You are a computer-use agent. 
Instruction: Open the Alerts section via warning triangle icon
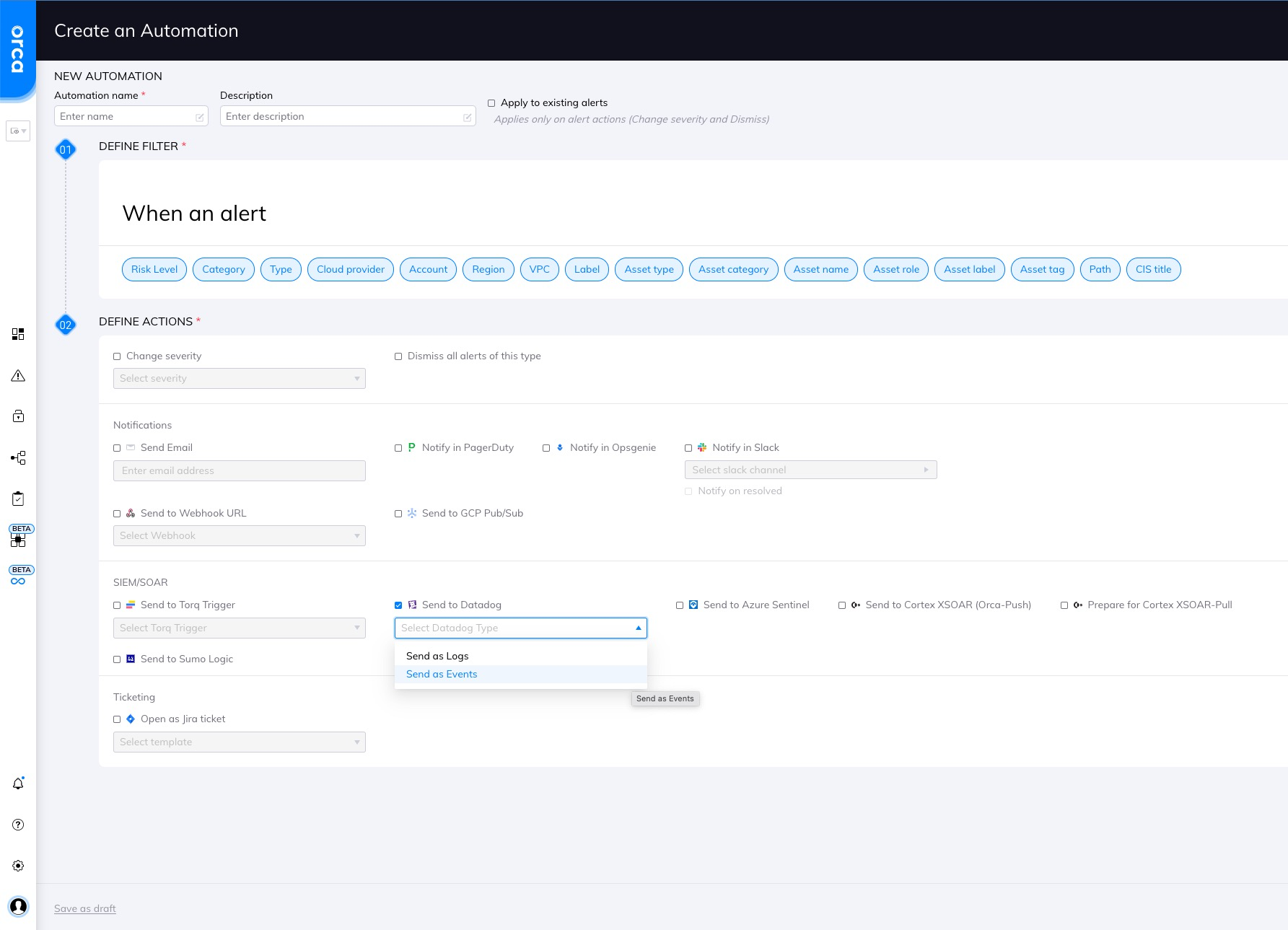[x=18, y=376]
